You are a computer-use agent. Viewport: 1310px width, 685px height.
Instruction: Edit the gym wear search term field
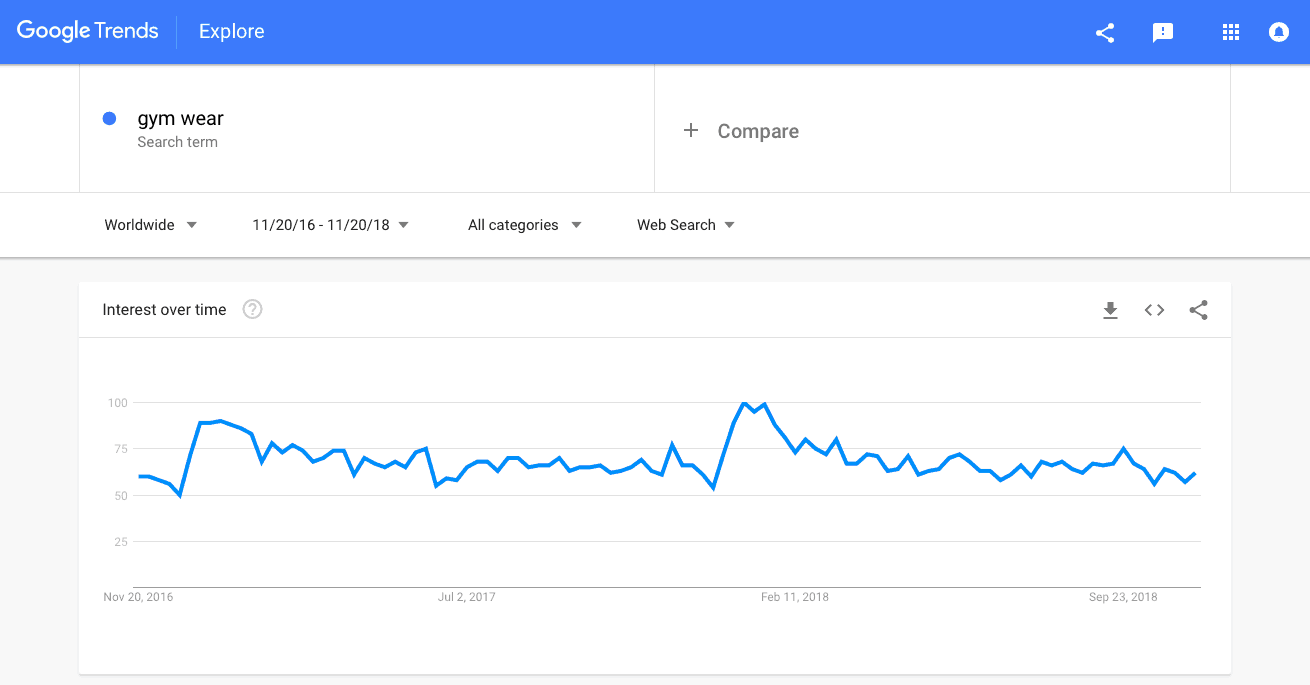(x=367, y=129)
